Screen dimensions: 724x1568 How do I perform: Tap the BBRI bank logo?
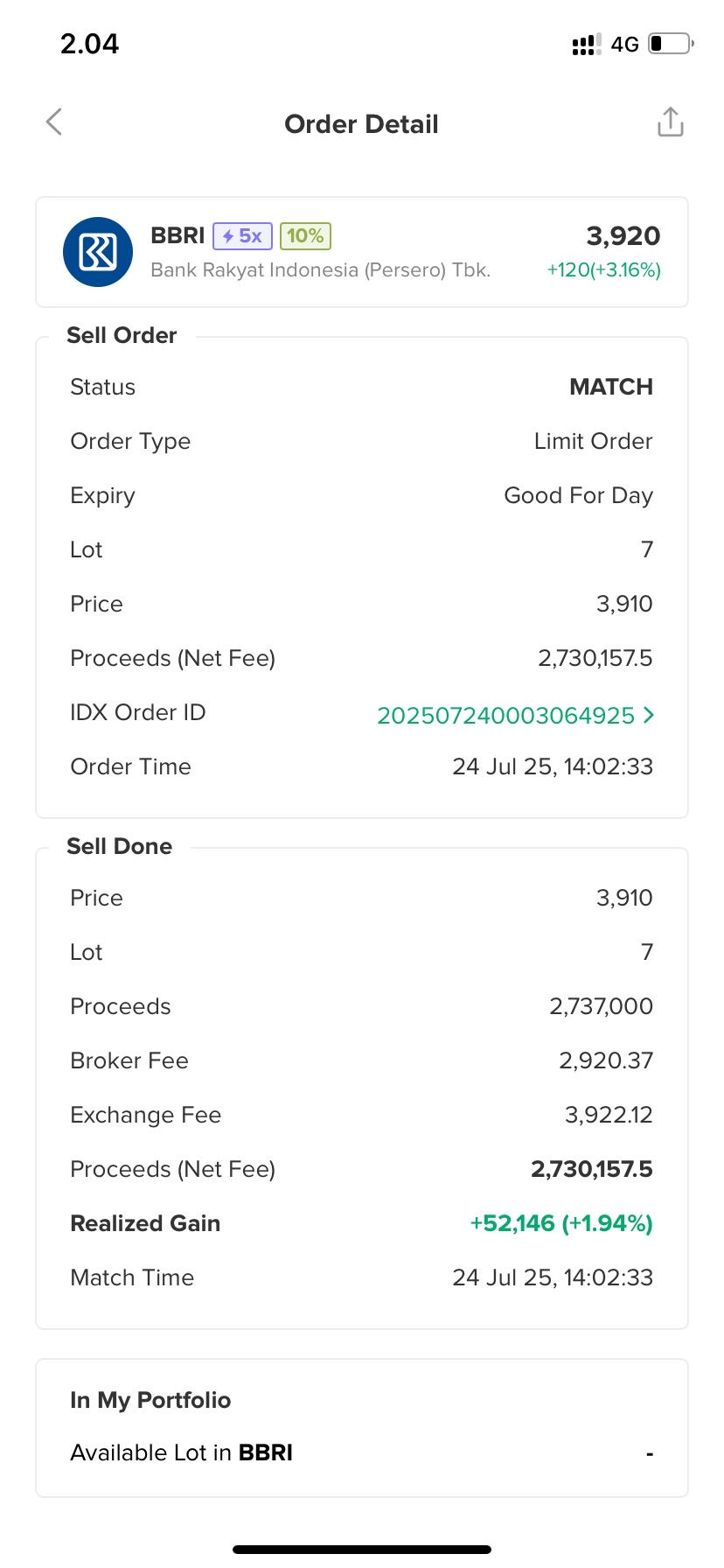[98, 252]
